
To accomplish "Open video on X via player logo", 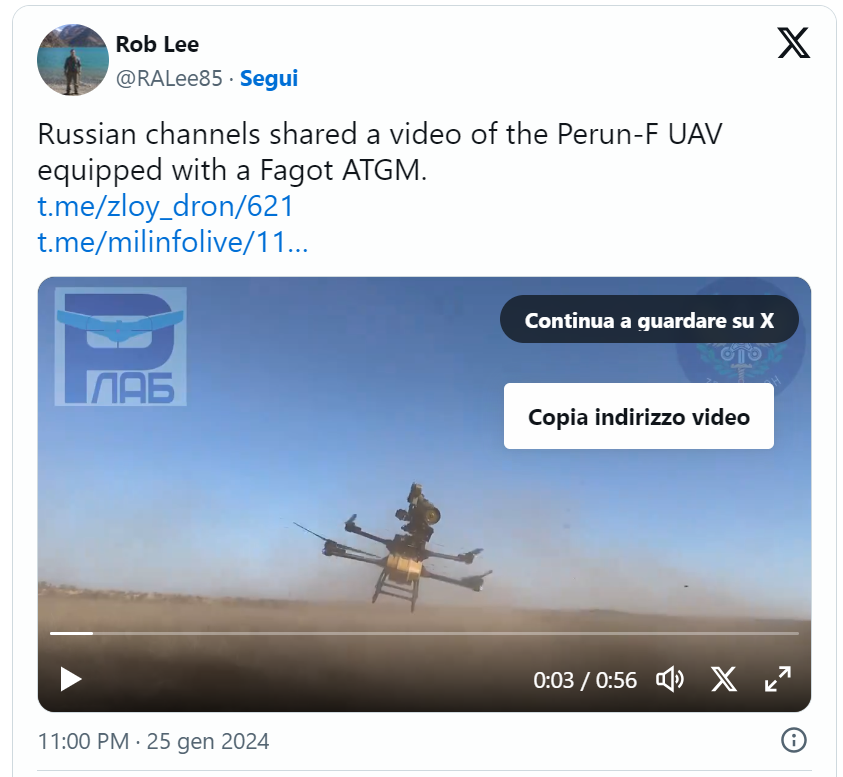I will coord(724,679).
